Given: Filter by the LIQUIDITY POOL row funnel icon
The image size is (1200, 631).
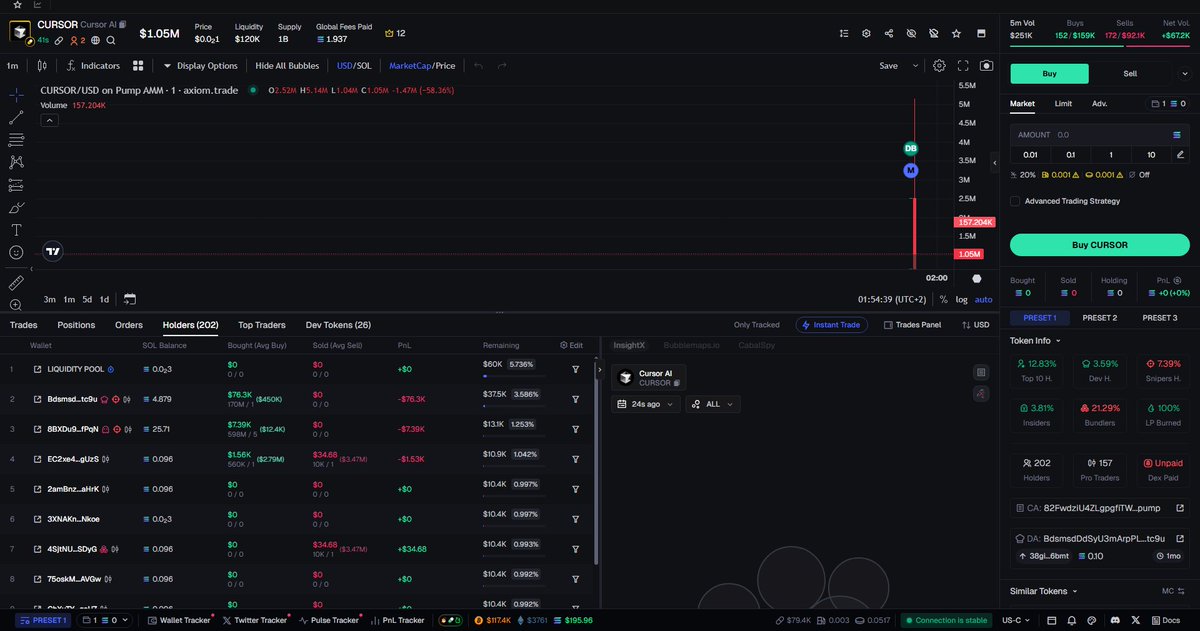Looking at the screenshot, I should (x=576, y=369).
